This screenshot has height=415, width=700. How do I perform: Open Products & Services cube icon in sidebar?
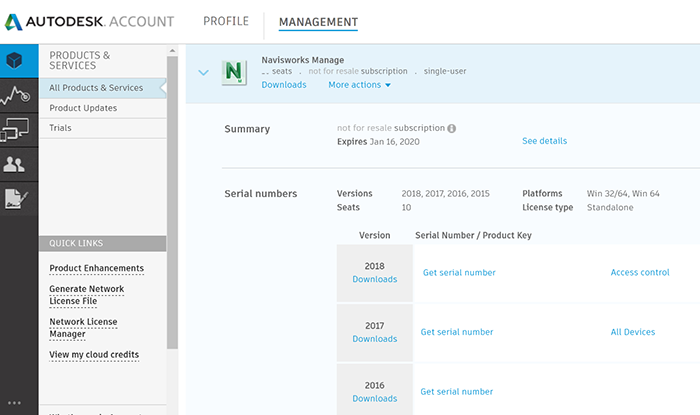click(14, 60)
